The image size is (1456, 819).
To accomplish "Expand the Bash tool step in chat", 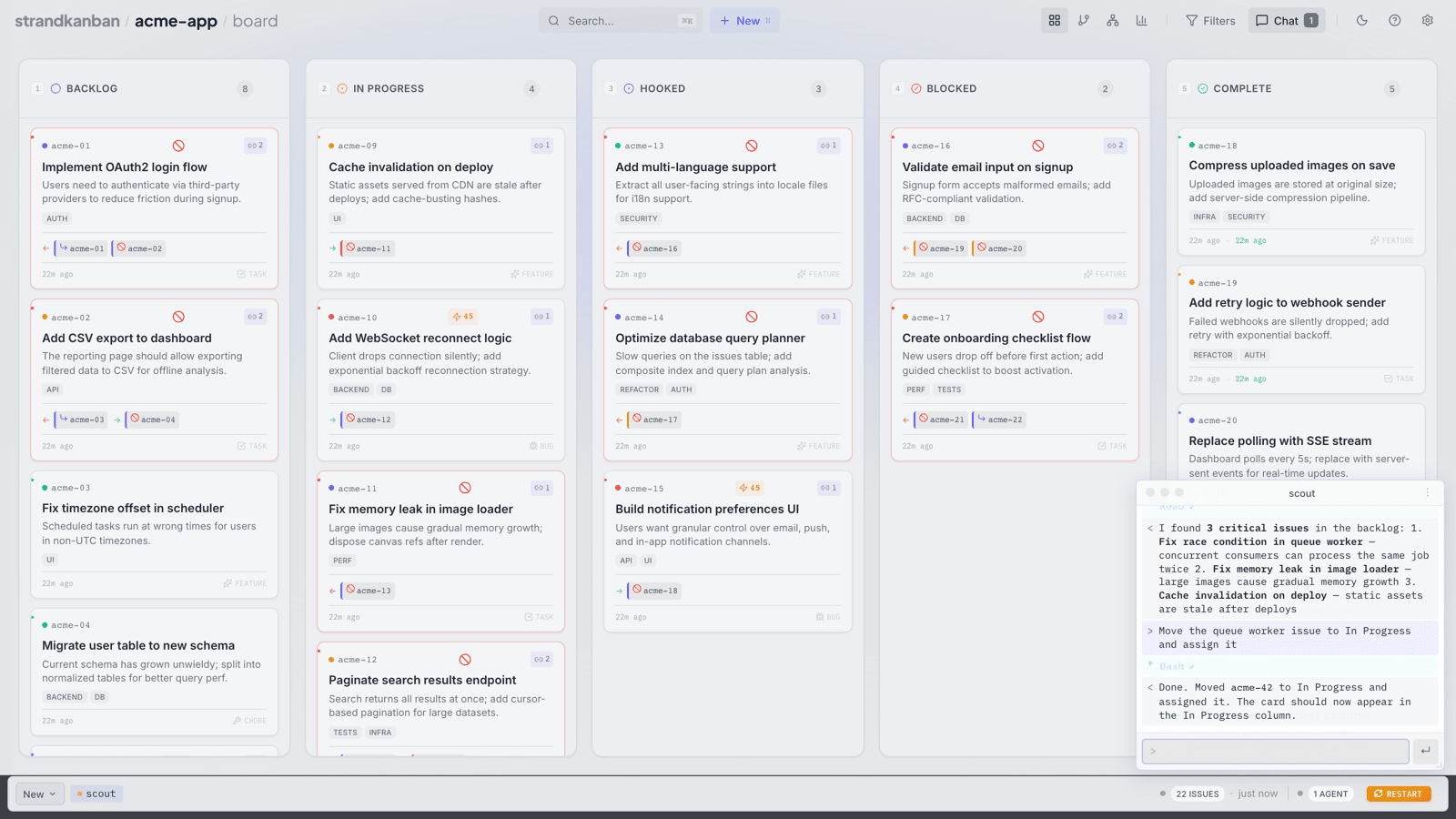I will point(1176,666).
